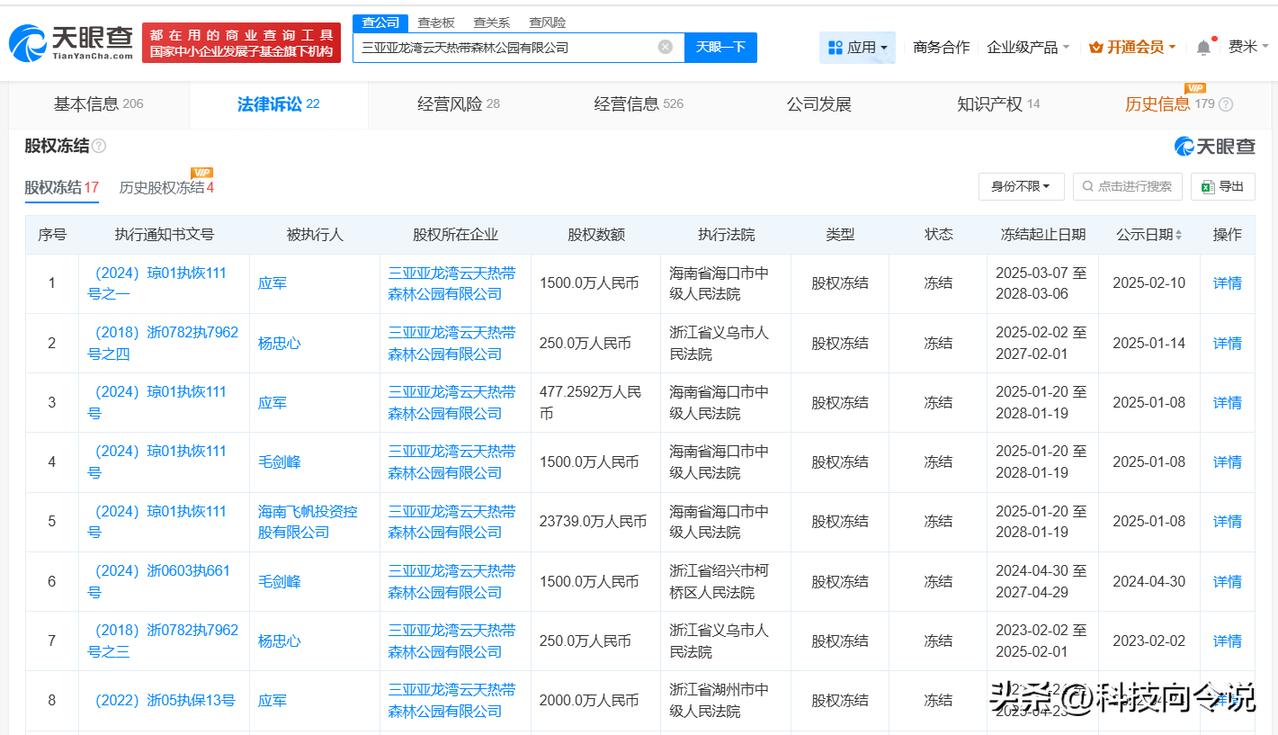Click 海南飞帆投资控股有限公司 link
1278x735 pixels.
[x=307, y=521]
